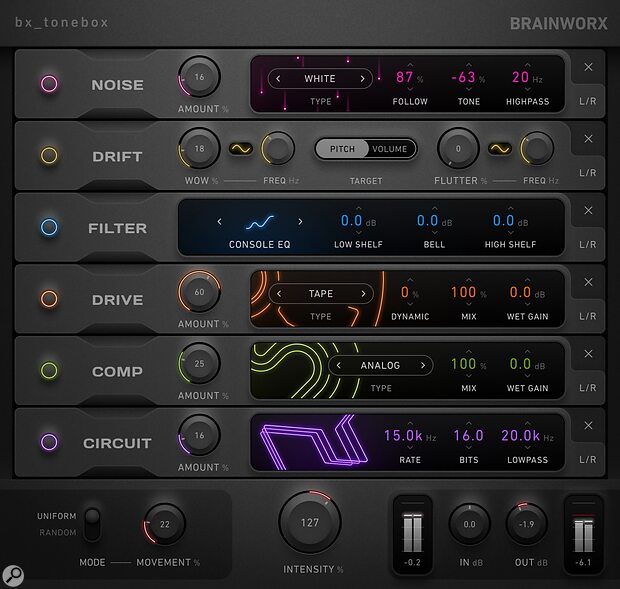This screenshot has height=589, width=620.
Task: Select VOLUME as drift target
Action: click(x=390, y=149)
